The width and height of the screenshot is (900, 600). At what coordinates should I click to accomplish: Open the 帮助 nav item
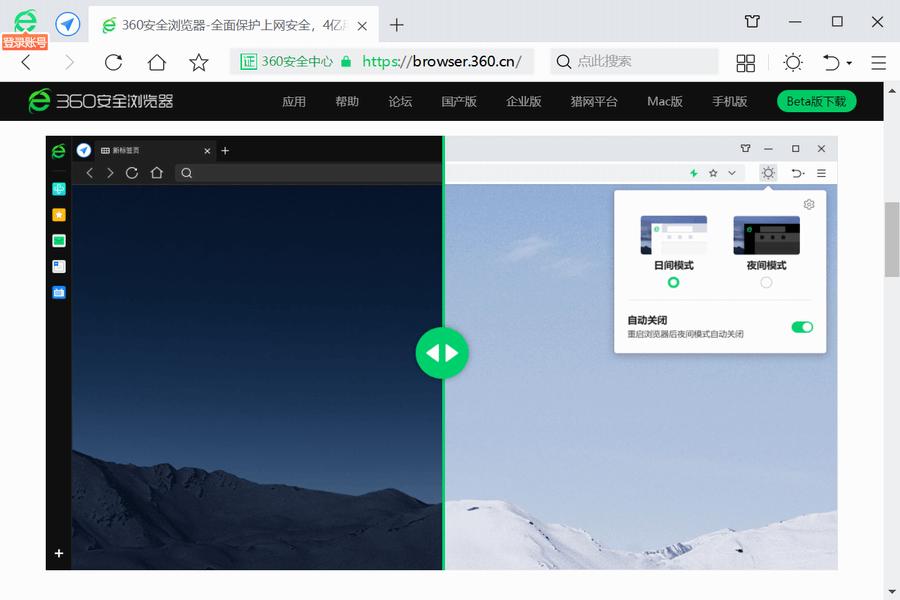347,102
